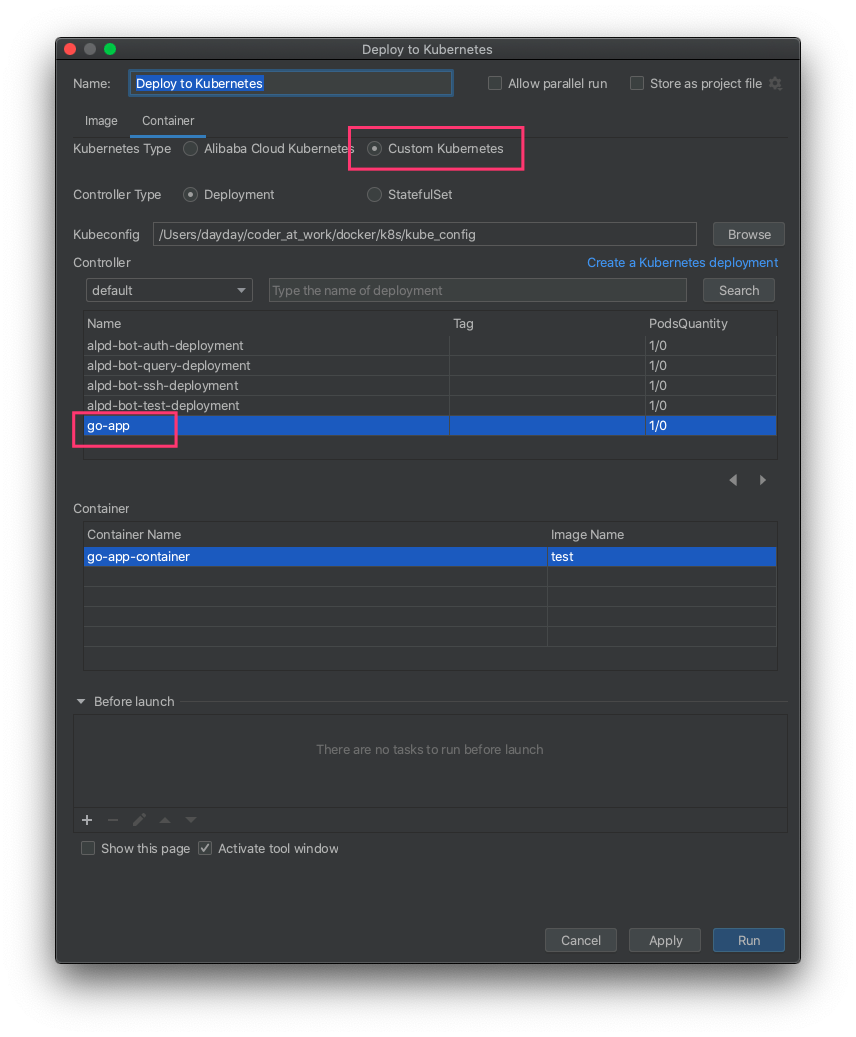Click the minus icon to remove before-launch task

[x=113, y=820]
